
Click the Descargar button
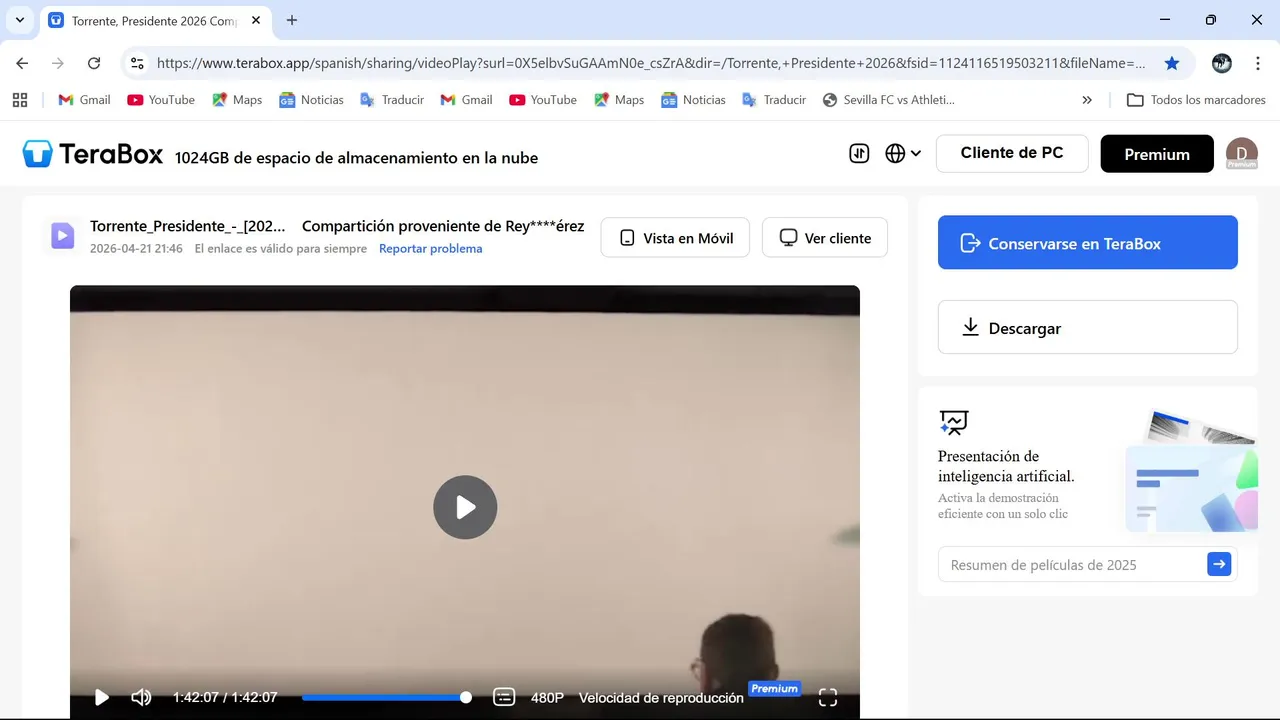click(x=1088, y=327)
